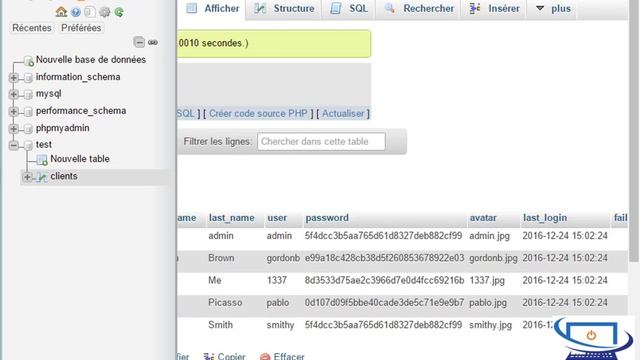This screenshot has height=360, width=640.
Task: Expand the clients table node
Action: [27, 177]
